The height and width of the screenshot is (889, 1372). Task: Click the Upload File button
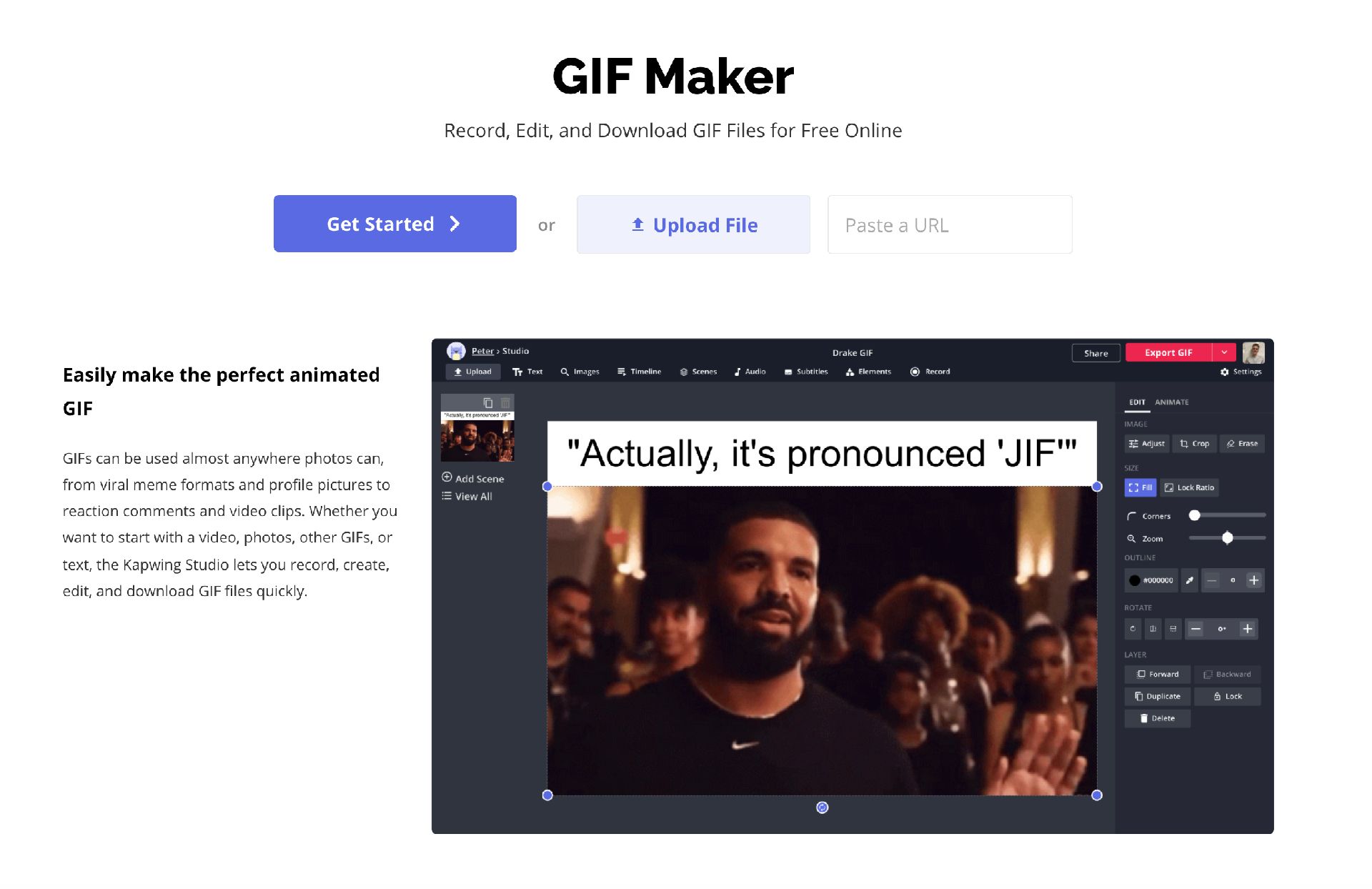(694, 224)
